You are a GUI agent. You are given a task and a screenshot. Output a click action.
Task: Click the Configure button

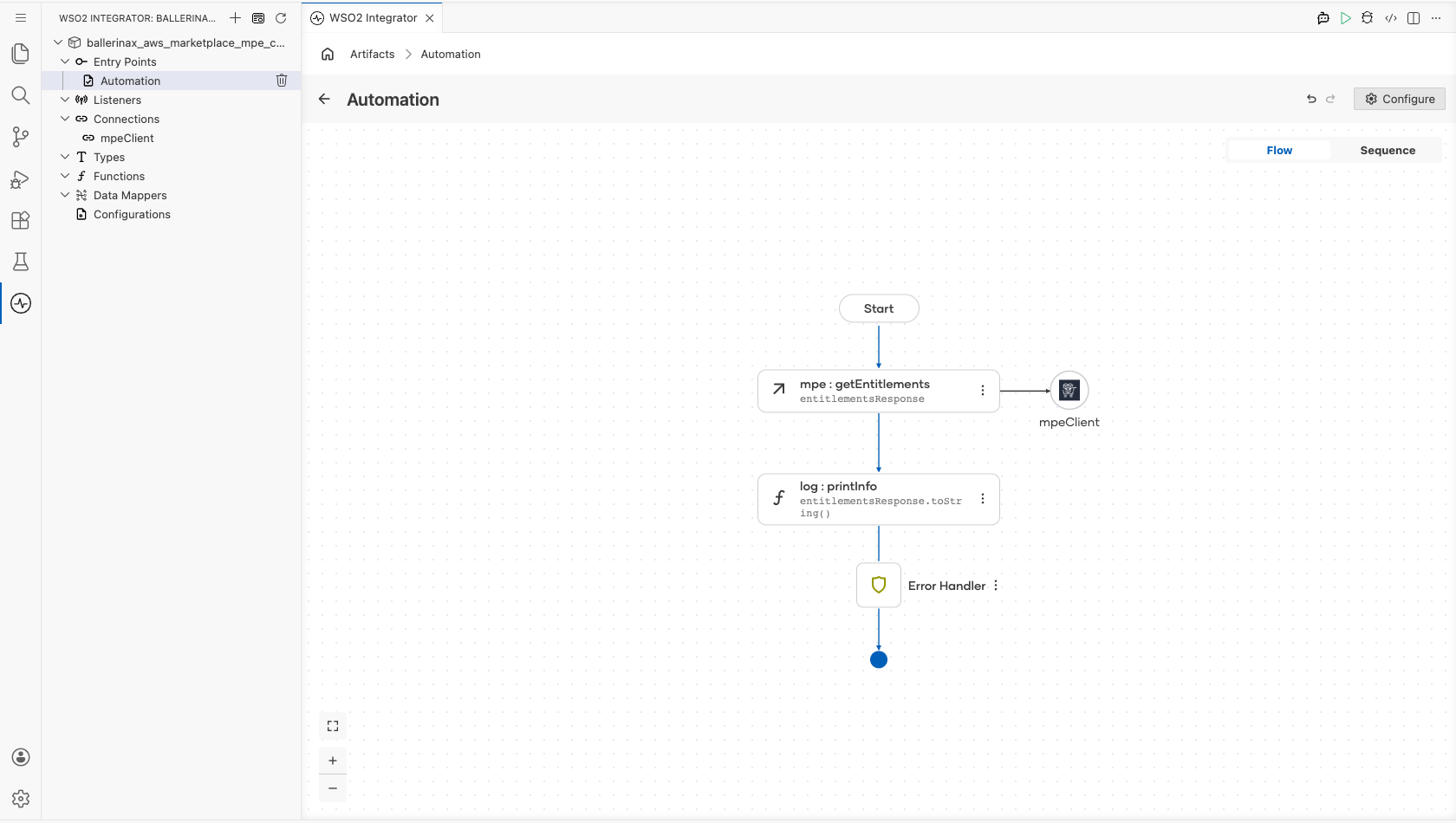coord(1400,99)
